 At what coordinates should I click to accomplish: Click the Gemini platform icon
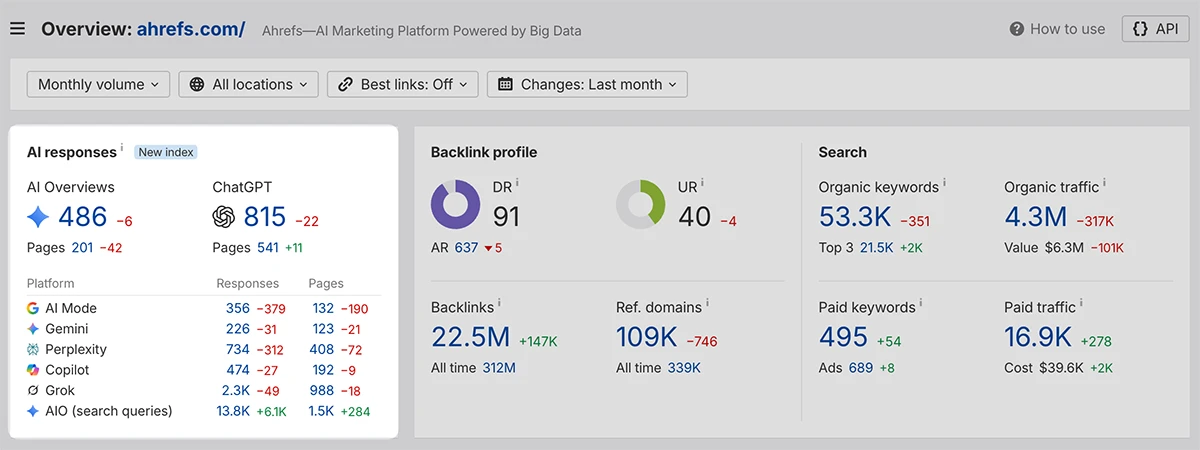(33, 329)
